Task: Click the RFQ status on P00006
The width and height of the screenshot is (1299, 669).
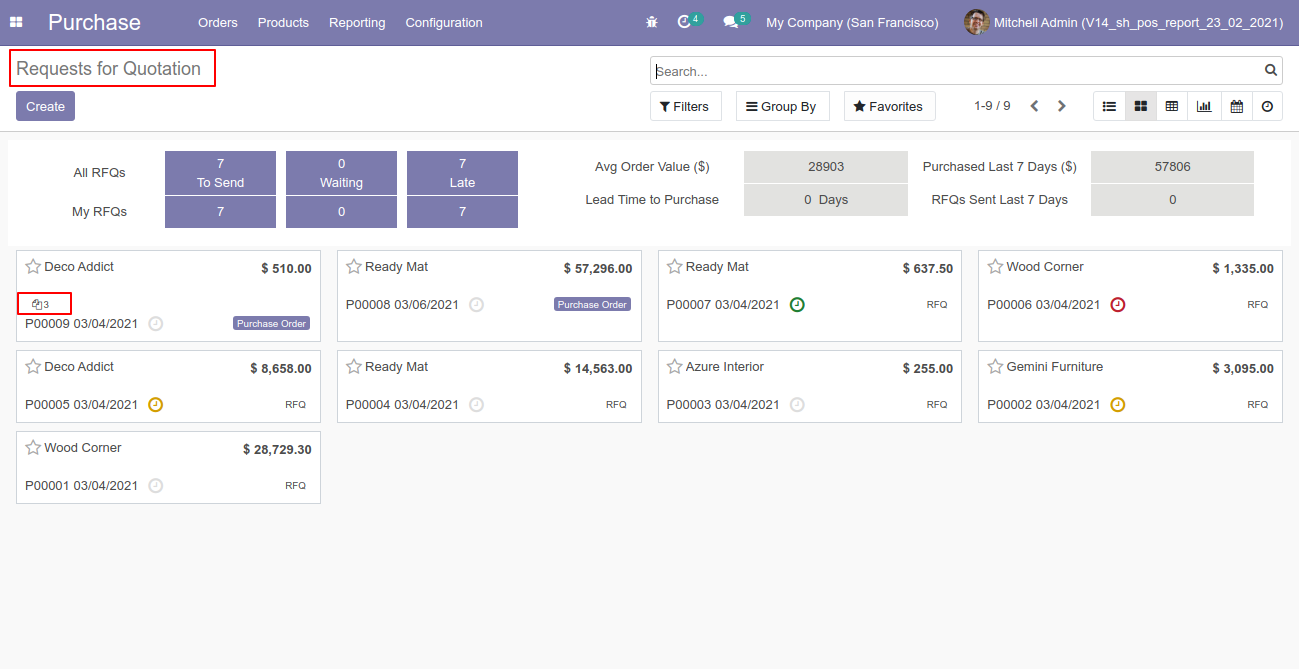Action: pos(1257,304)
